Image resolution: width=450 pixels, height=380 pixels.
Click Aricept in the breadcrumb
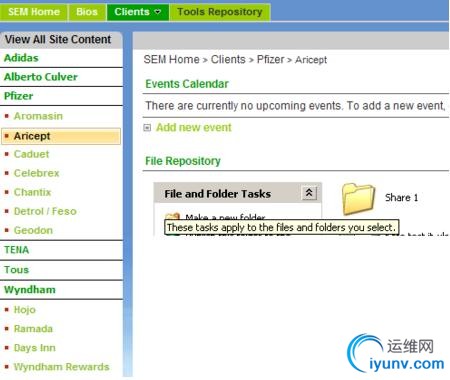tap(311, 60)
